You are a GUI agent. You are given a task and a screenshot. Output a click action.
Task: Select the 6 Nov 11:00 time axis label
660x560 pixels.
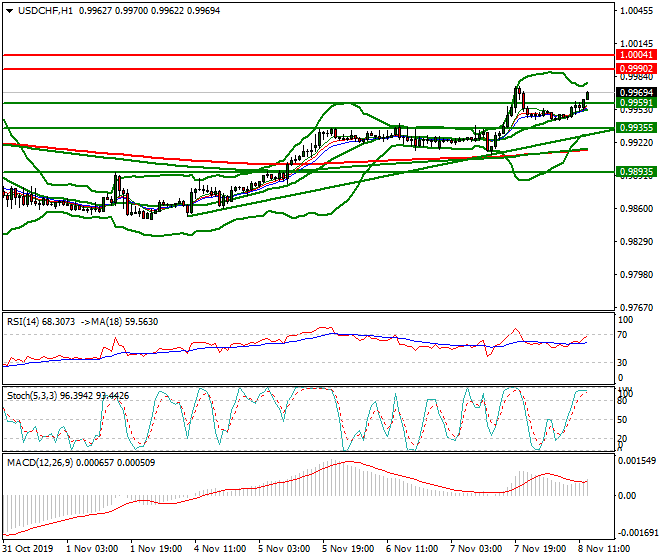click(x=412, y=549)
